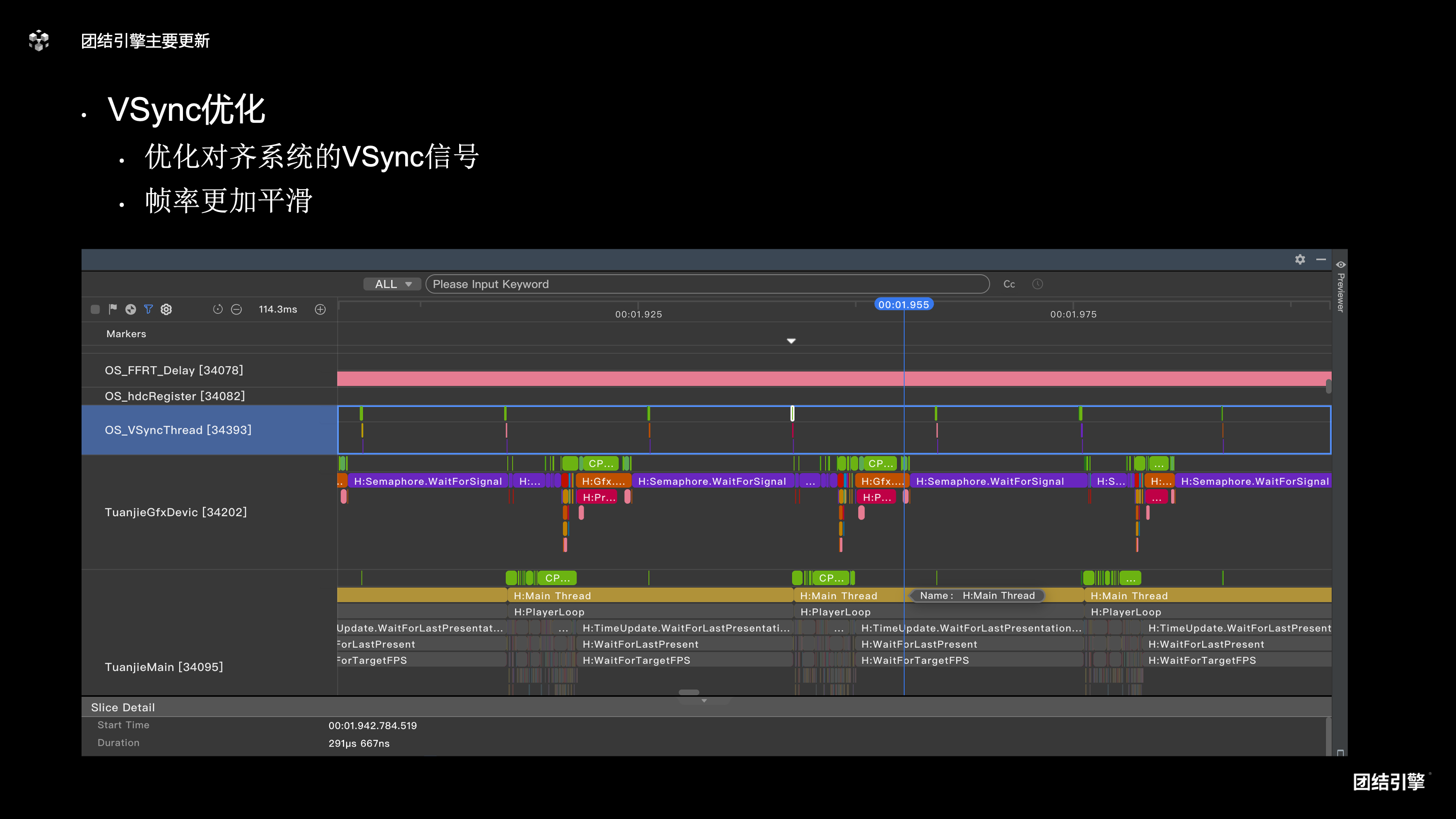Zoom in timeline with plus icon
Screen dimensions: 1456x819
[320, 309]
